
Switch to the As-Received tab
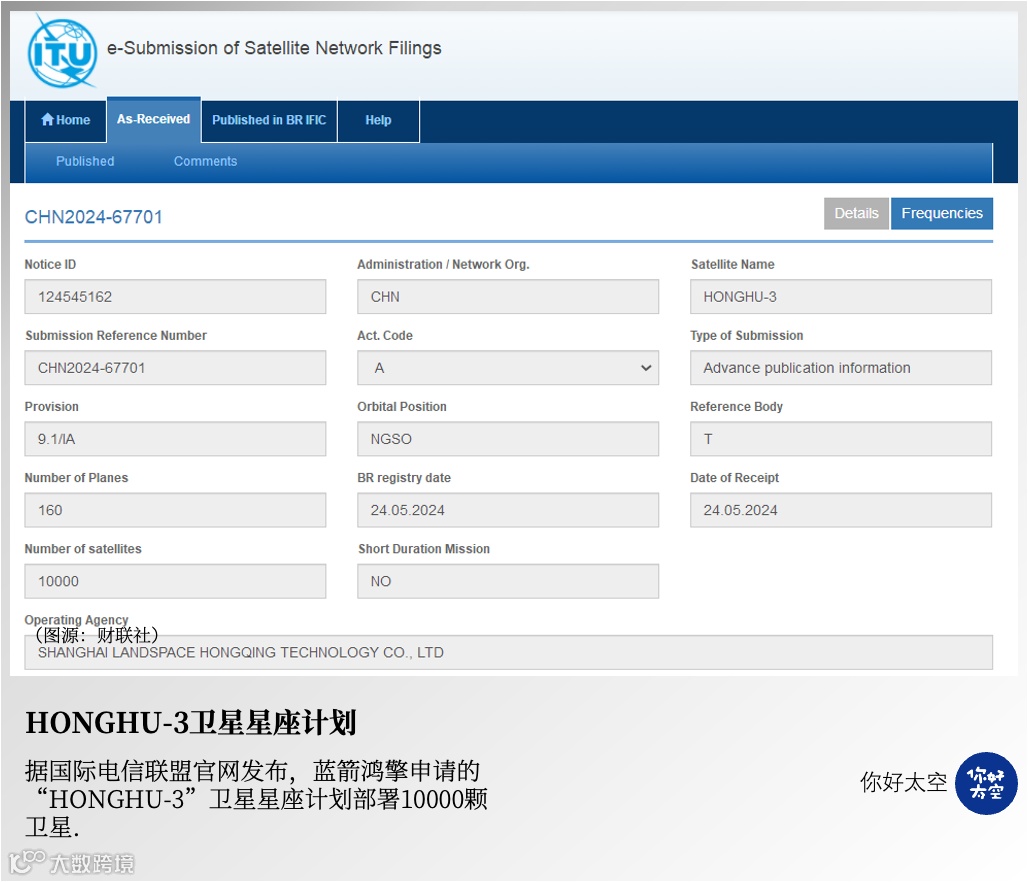click(x=153, y=119)
